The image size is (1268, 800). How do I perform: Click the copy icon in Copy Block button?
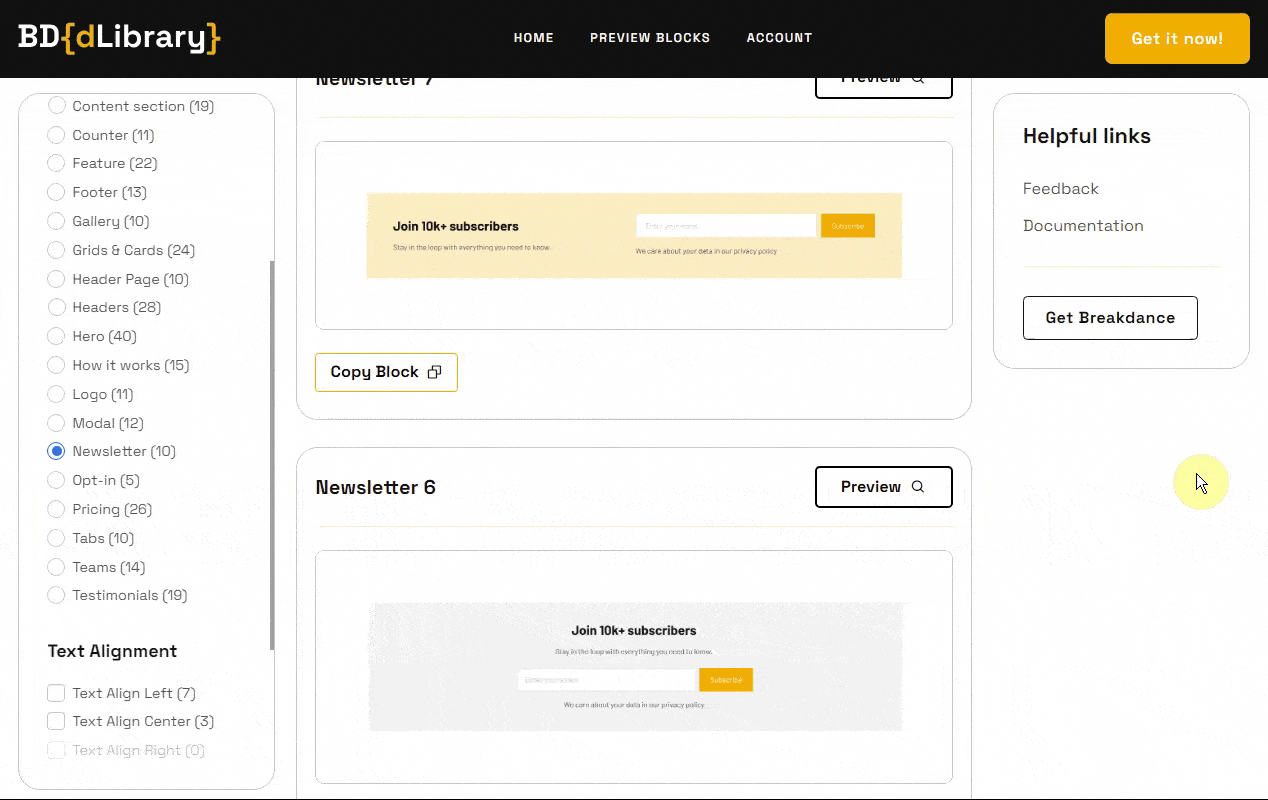[x=434, y=372]
